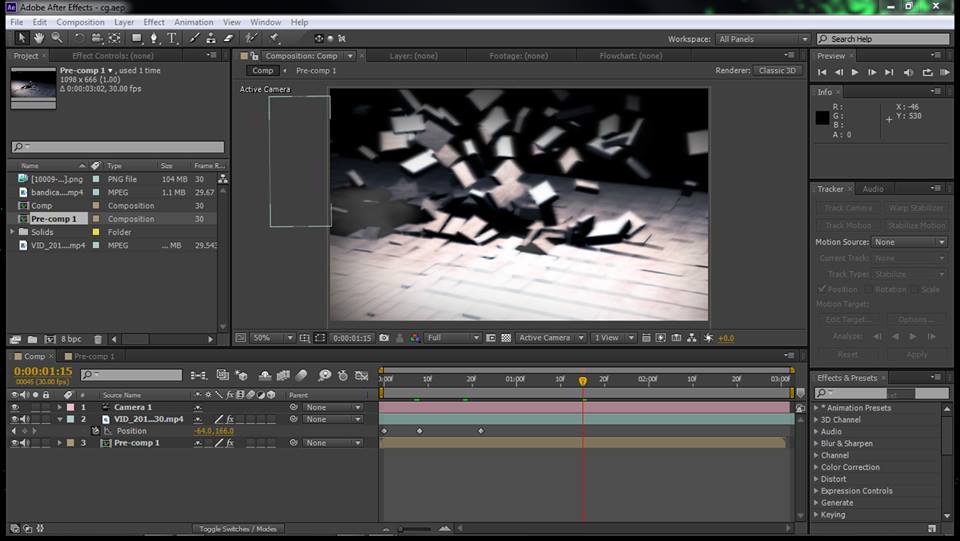960x541 pixels.
Task: Hide the Pre-comp 1 layer
Action: pos(15,442)
